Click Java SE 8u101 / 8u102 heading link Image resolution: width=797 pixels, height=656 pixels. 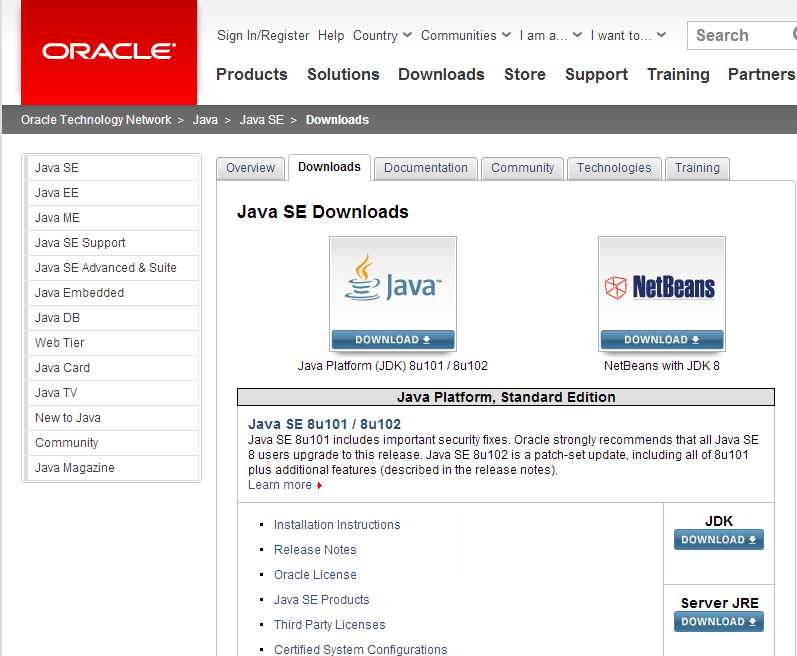[x=324, y=424]
